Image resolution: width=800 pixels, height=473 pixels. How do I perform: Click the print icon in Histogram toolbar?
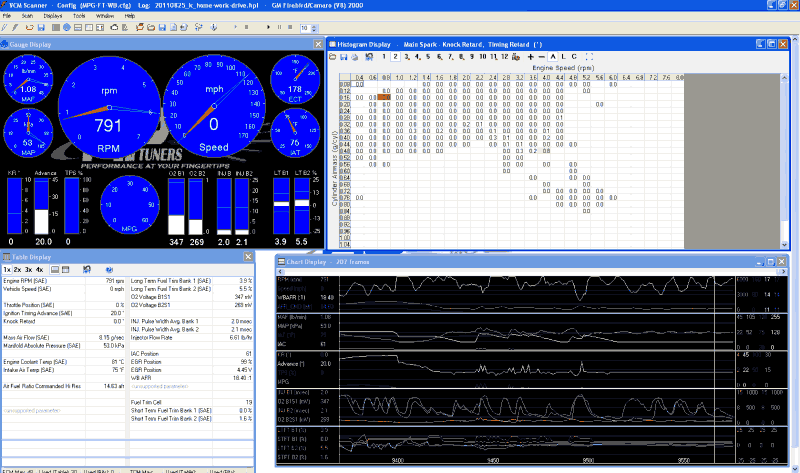pyautogui.click(x=356, y=57)
